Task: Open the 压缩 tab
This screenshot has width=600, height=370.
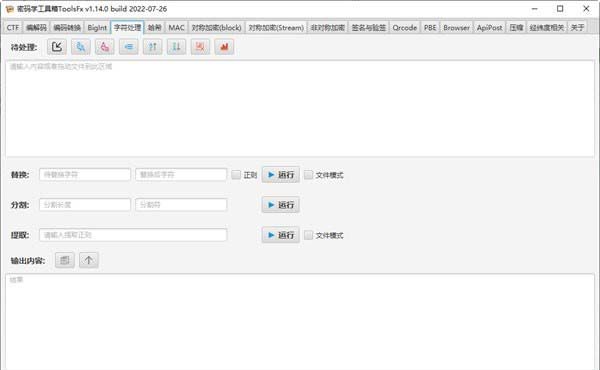Action: tap(516, 28)
